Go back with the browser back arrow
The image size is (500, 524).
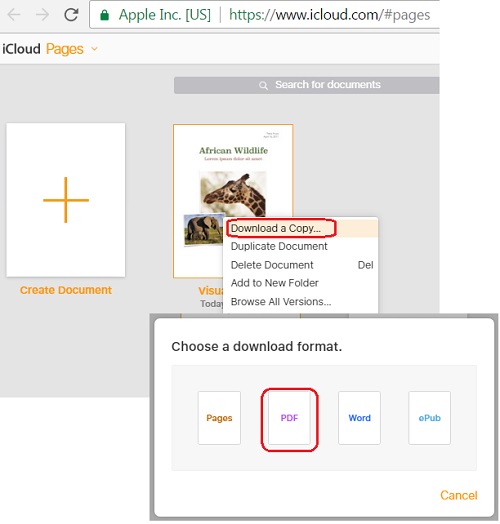[x=14, y=15]
